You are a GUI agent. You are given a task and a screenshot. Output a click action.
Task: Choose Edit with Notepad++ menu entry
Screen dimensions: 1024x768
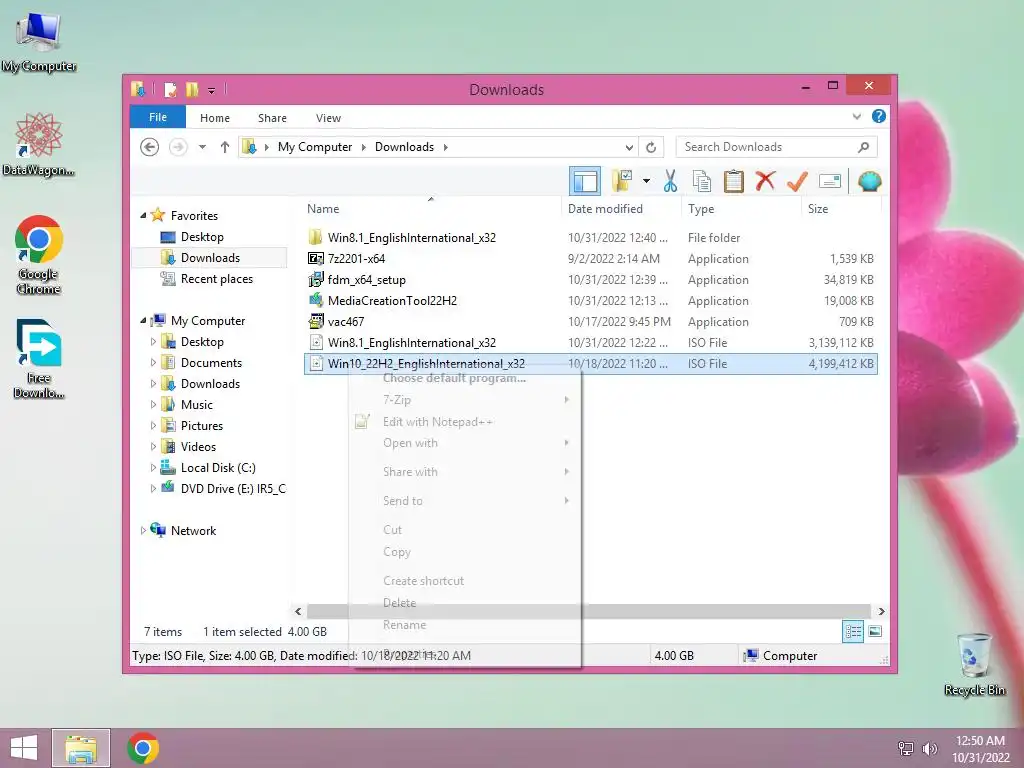464,422
